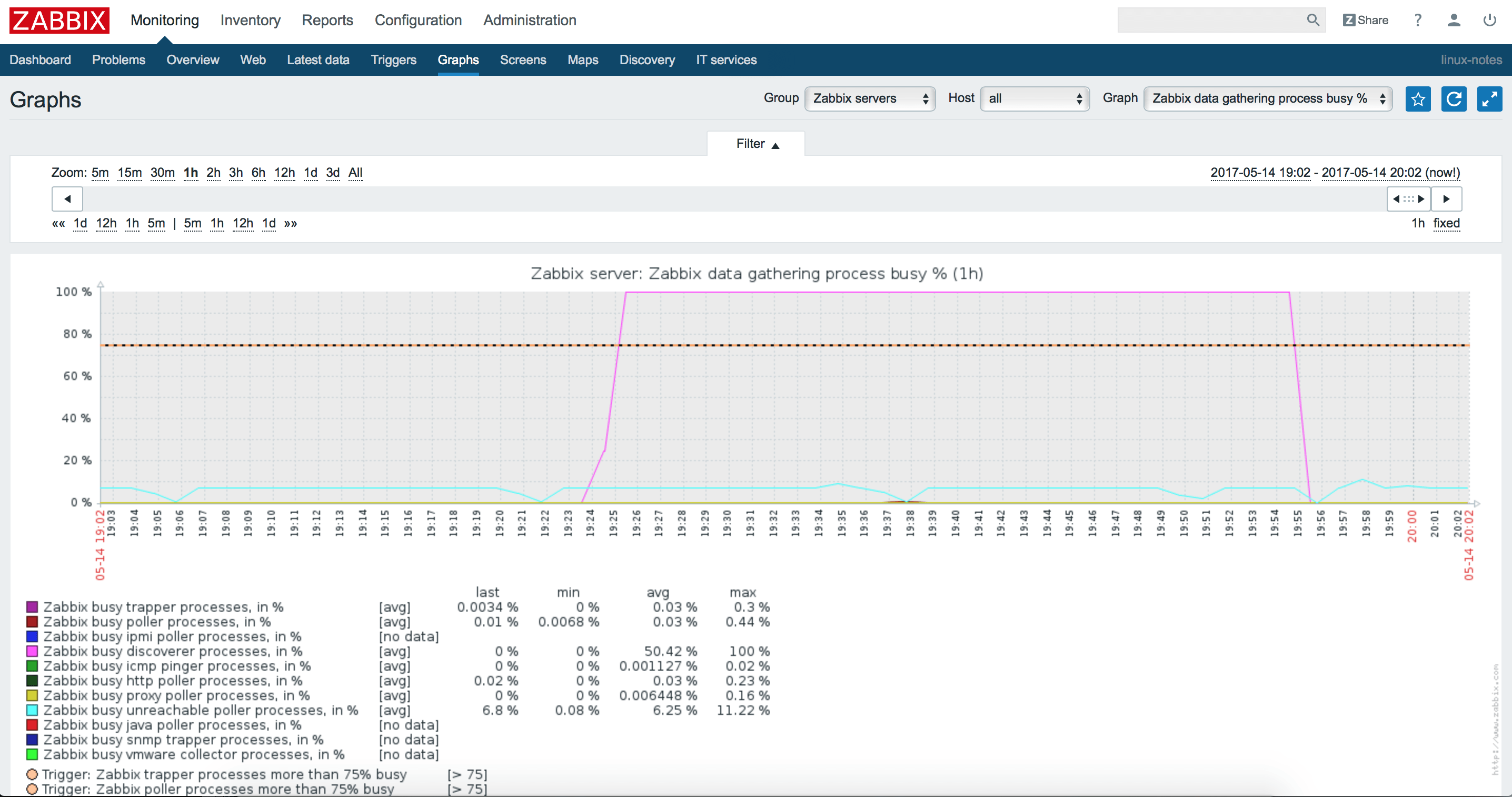
Task: Move timeline back with left arrow button
Action: pos(67,199)
